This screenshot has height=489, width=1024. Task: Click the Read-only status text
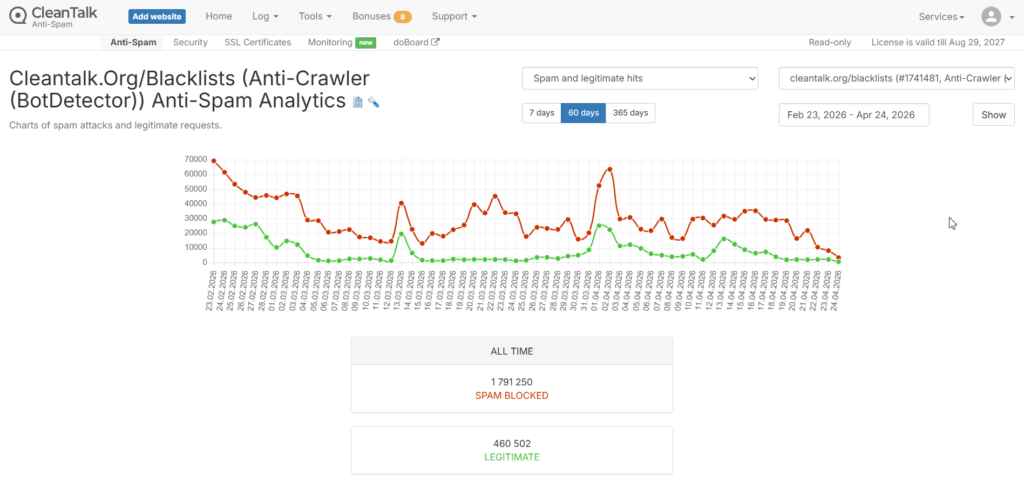(830, 42)
